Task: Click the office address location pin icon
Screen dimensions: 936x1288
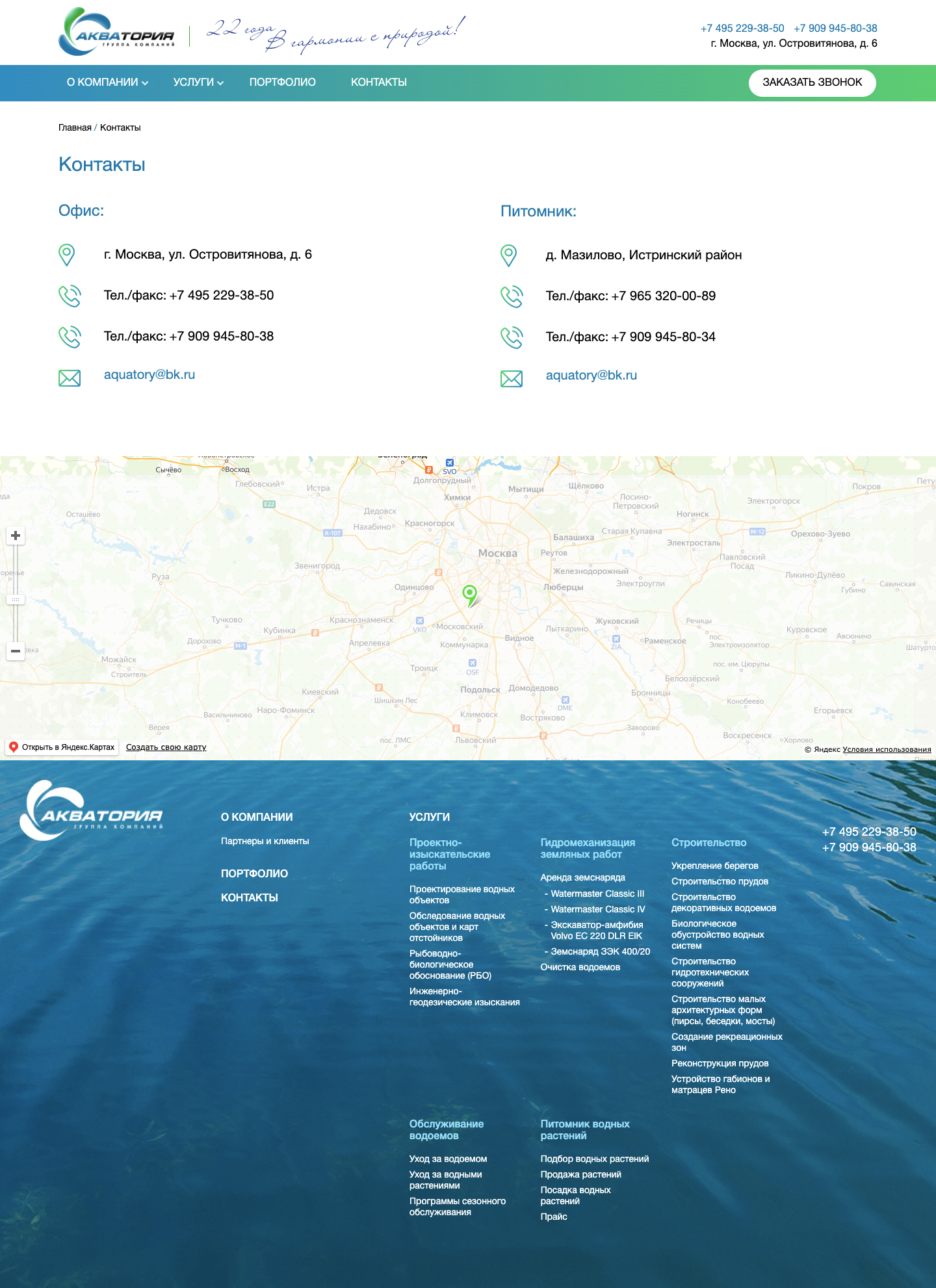Action: [67, 255]
